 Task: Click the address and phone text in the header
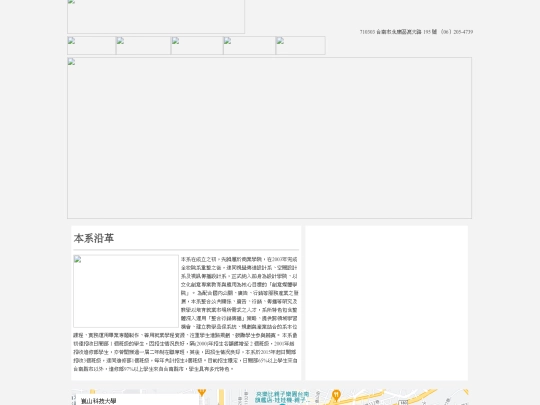416,32
